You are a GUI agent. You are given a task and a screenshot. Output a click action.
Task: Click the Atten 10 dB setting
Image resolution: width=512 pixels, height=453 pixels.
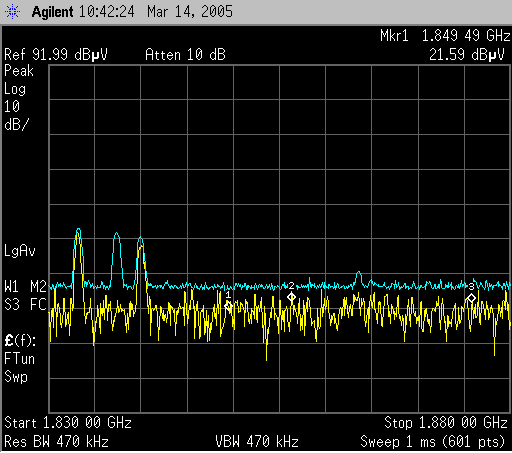185,55
